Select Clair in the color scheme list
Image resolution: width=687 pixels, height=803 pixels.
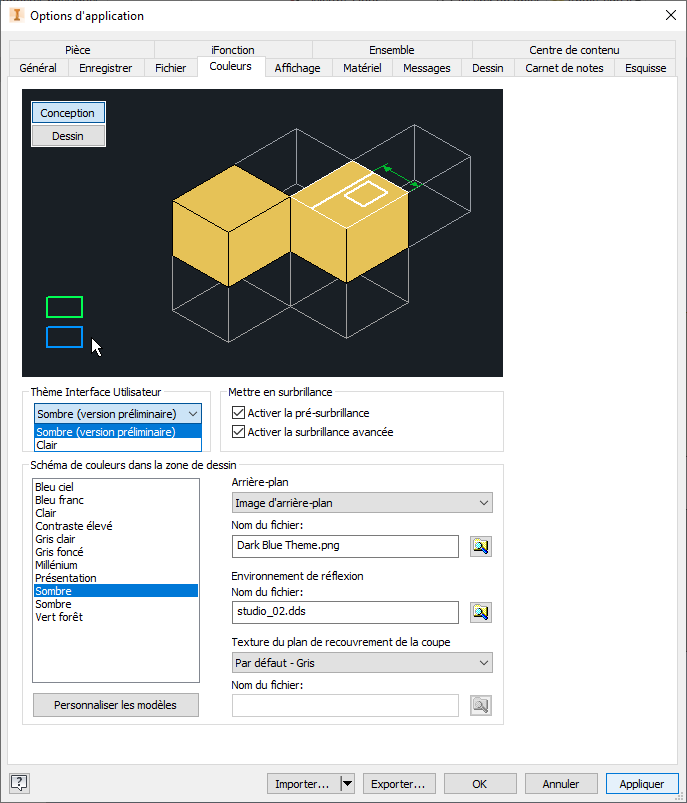pyautogui.click(x=116, y=513)
